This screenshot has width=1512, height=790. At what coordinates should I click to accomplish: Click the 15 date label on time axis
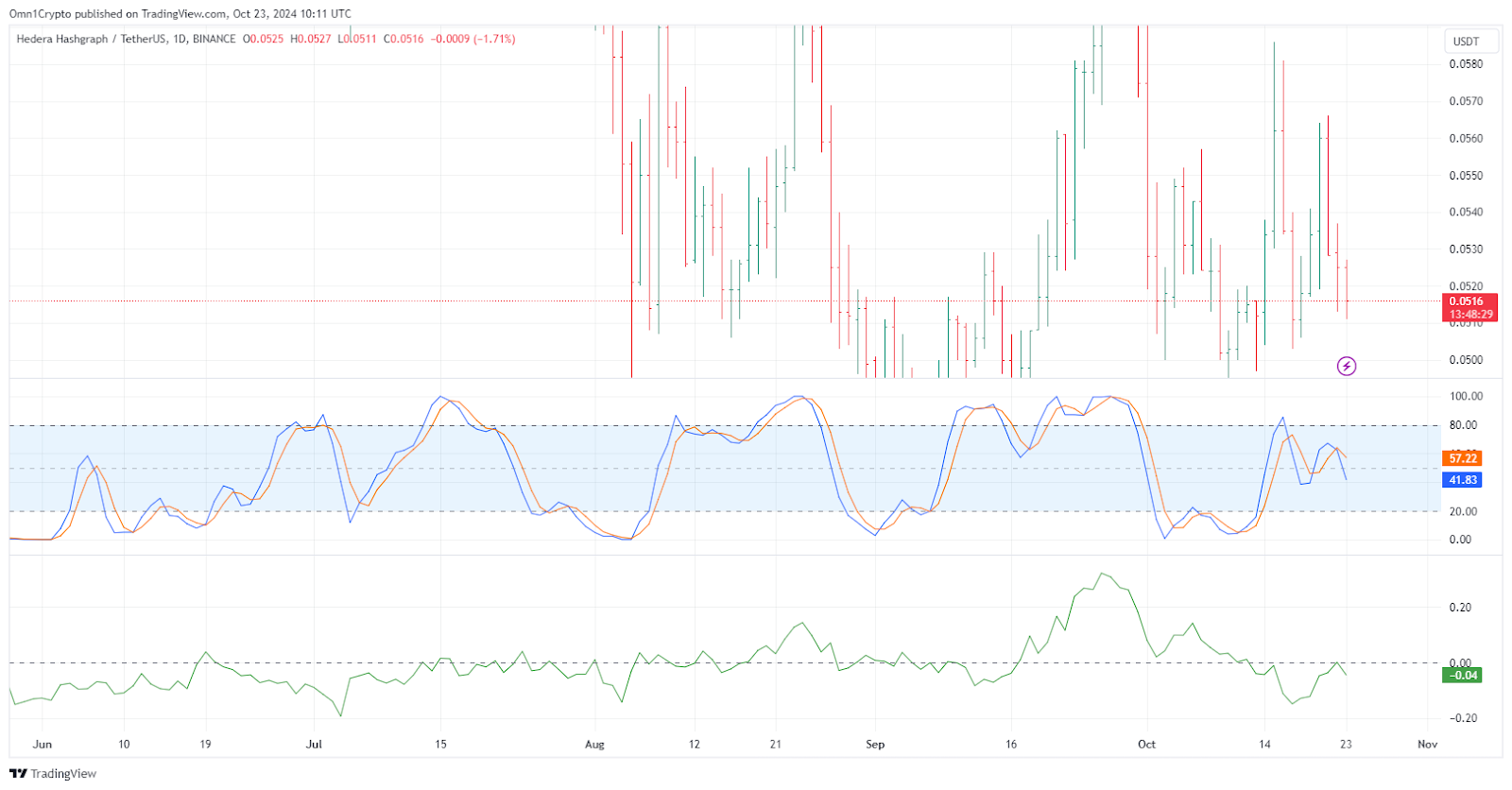[440, 745]
